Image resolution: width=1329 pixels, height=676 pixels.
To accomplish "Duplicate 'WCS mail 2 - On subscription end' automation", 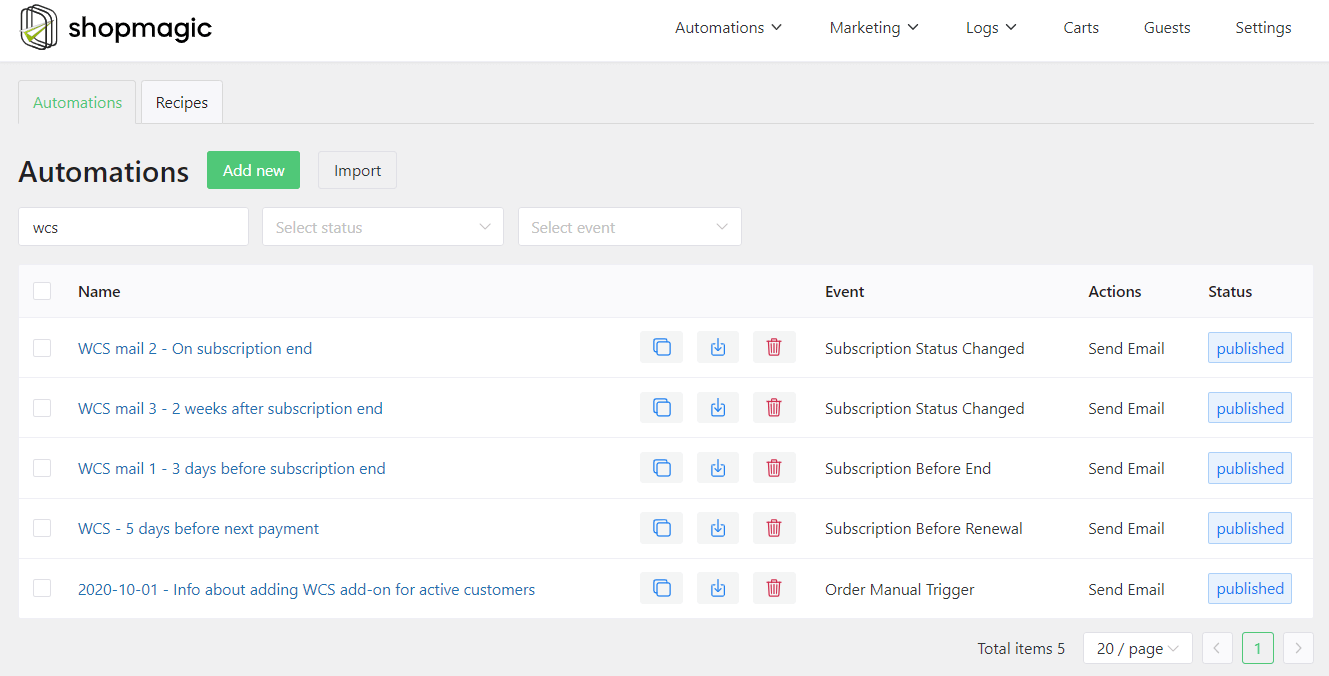I will (661, 348).
